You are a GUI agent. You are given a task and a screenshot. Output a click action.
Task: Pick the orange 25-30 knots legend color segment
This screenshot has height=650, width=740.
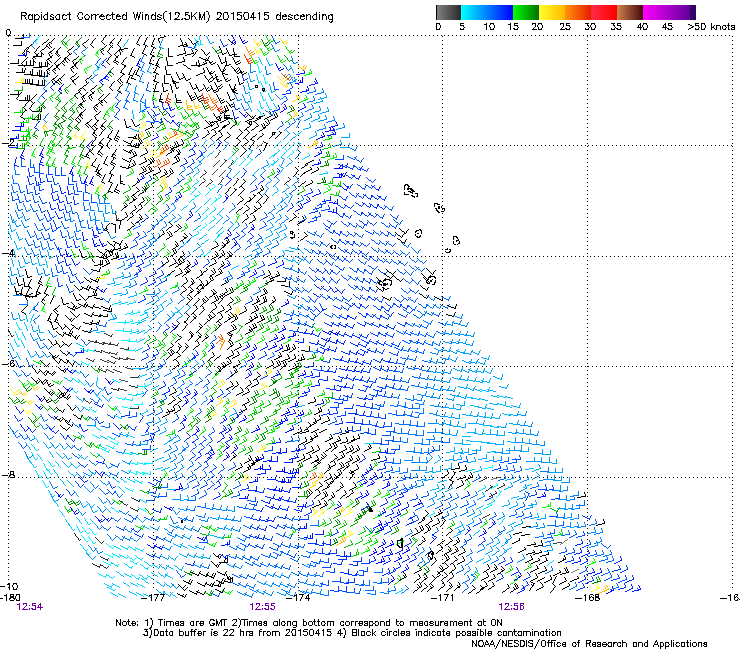[x=578, y=12]
